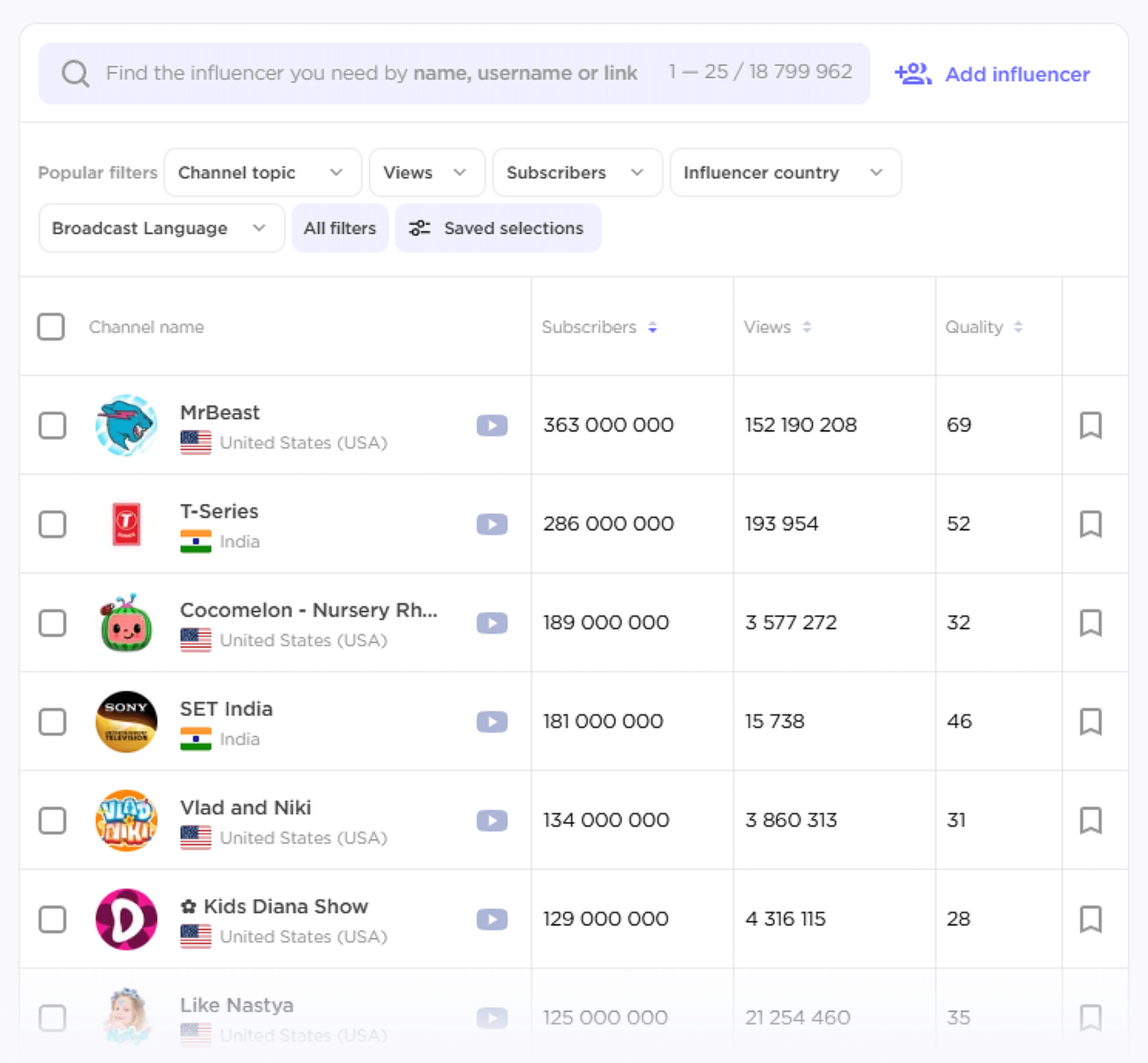Open All filters

tap(340, 228)
